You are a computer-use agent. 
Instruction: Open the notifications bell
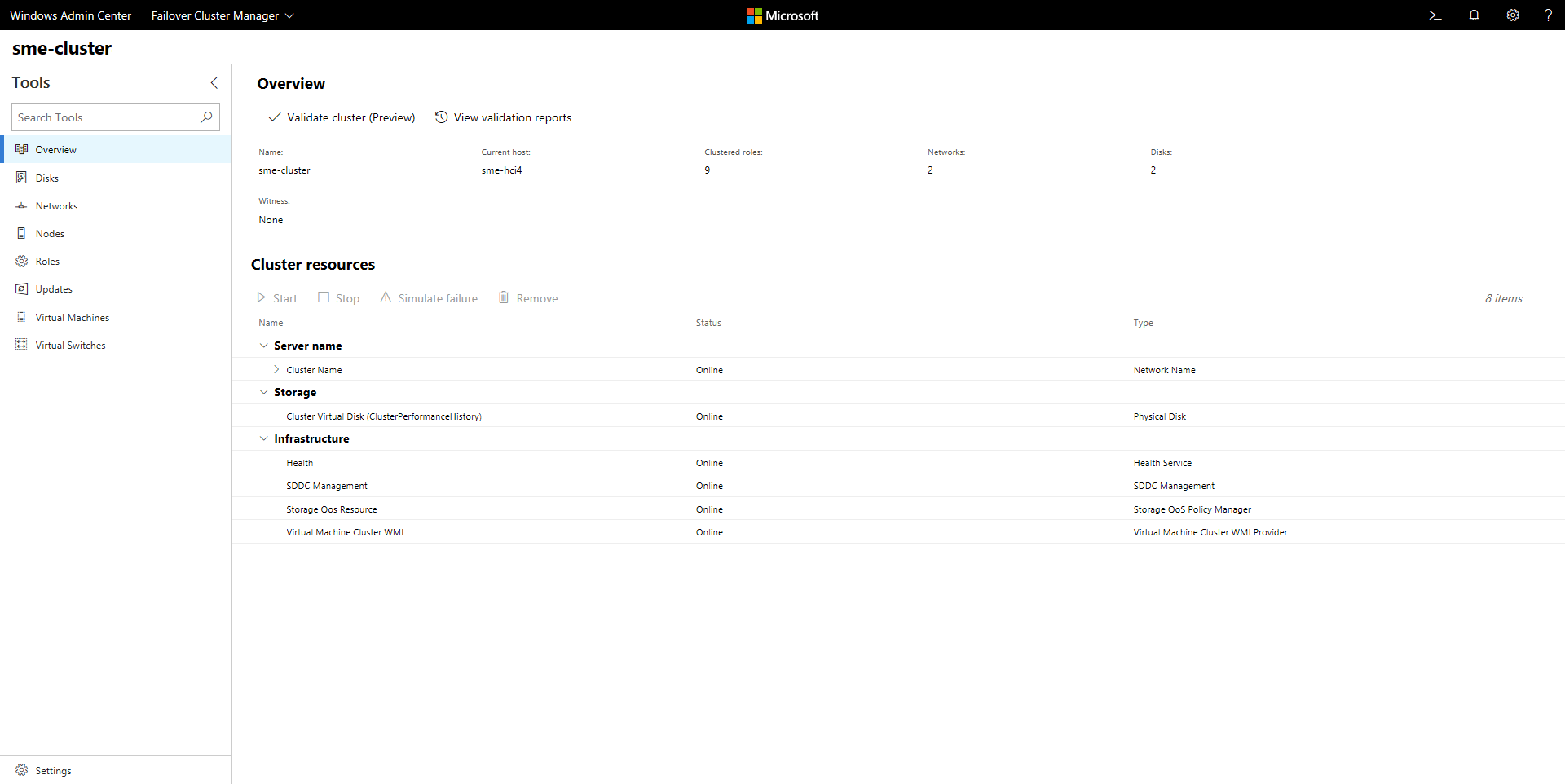(1474, 15)
